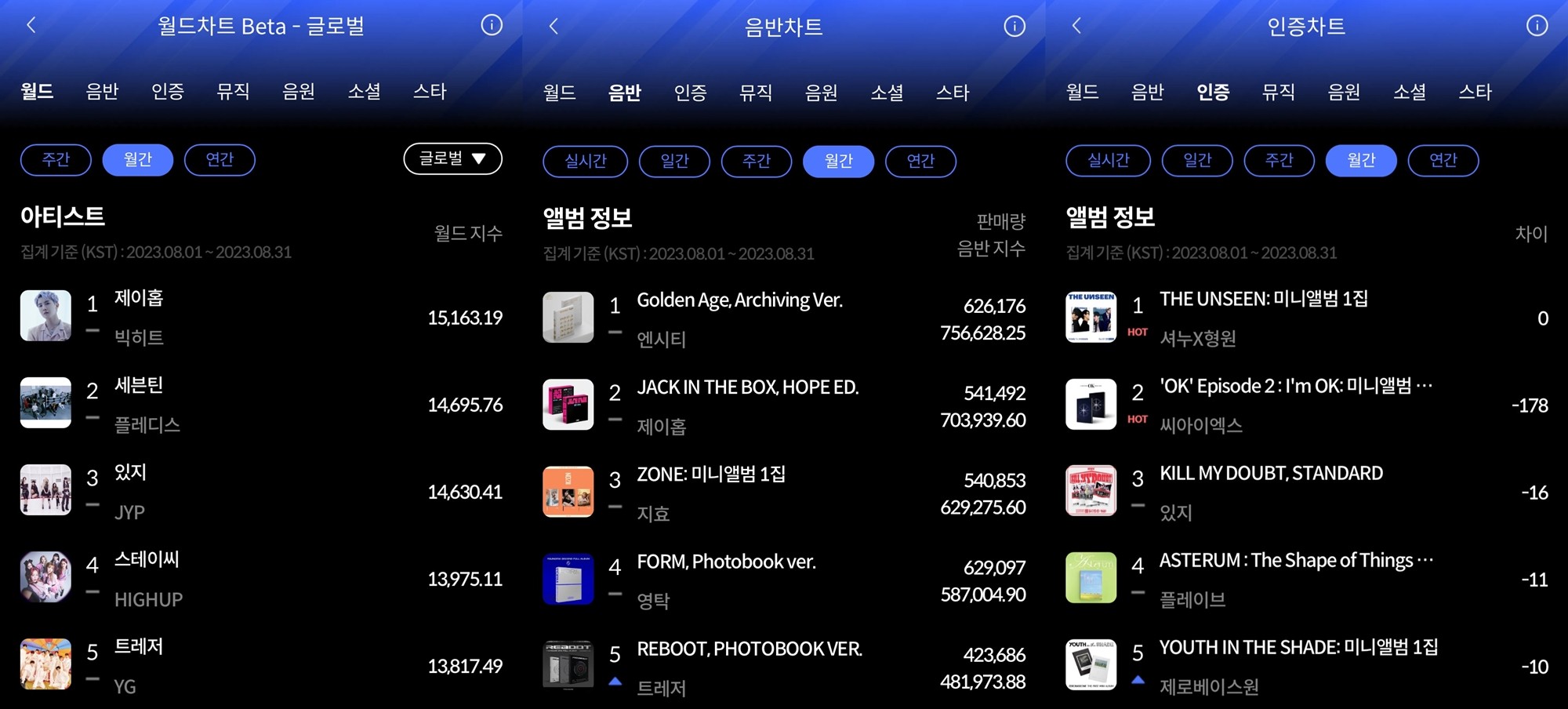Switch to 스타 tab in 인증차트 panel
The height and width of the screenshot is (709, 1568).
(x=1475, y=93)
